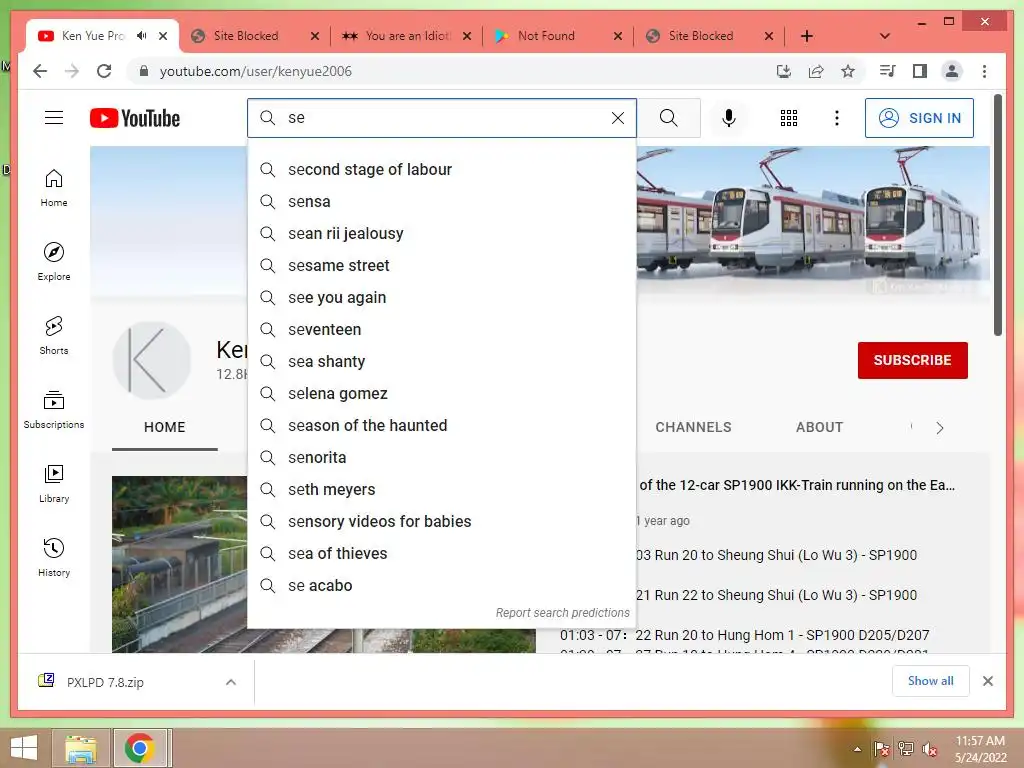Viewport: 1024px width, 768px height.
Task: Share this page from address bar
Action: coord(816,71)
